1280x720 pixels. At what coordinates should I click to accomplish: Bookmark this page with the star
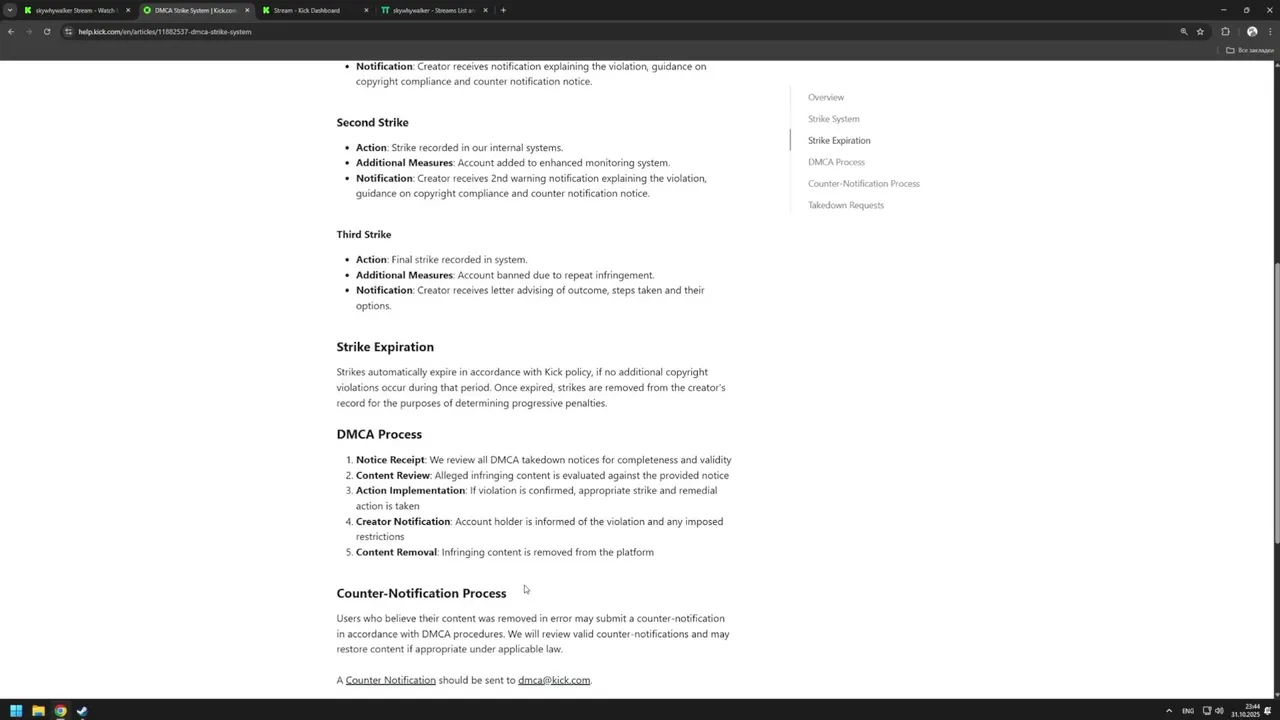[1200, 31]
